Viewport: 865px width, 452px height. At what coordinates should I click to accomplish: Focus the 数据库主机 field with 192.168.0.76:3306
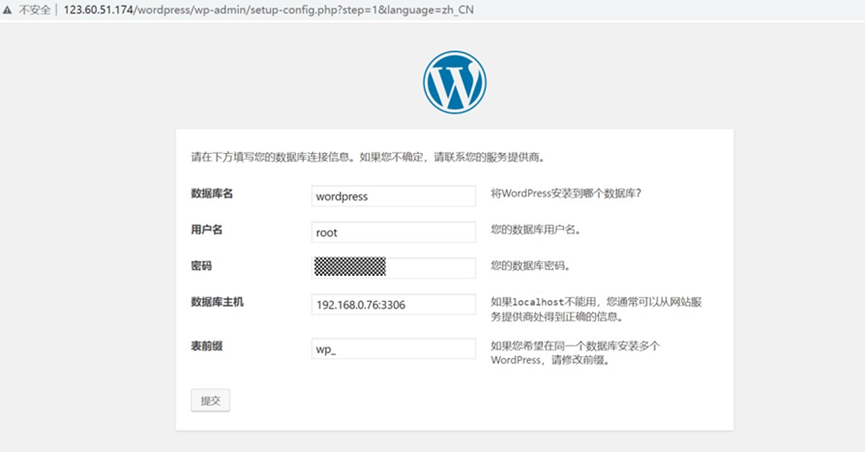point(393,305)
